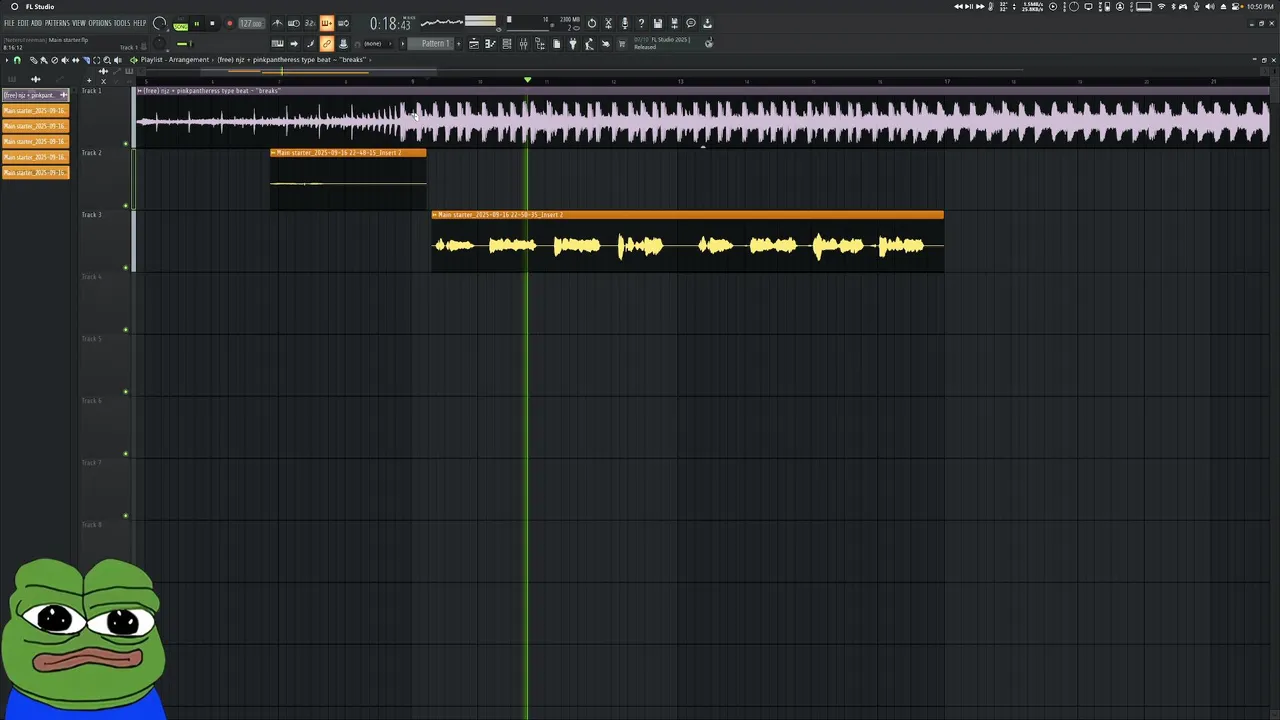Toggle the metronome icon

pyautogui.click(x=278, y=23)
